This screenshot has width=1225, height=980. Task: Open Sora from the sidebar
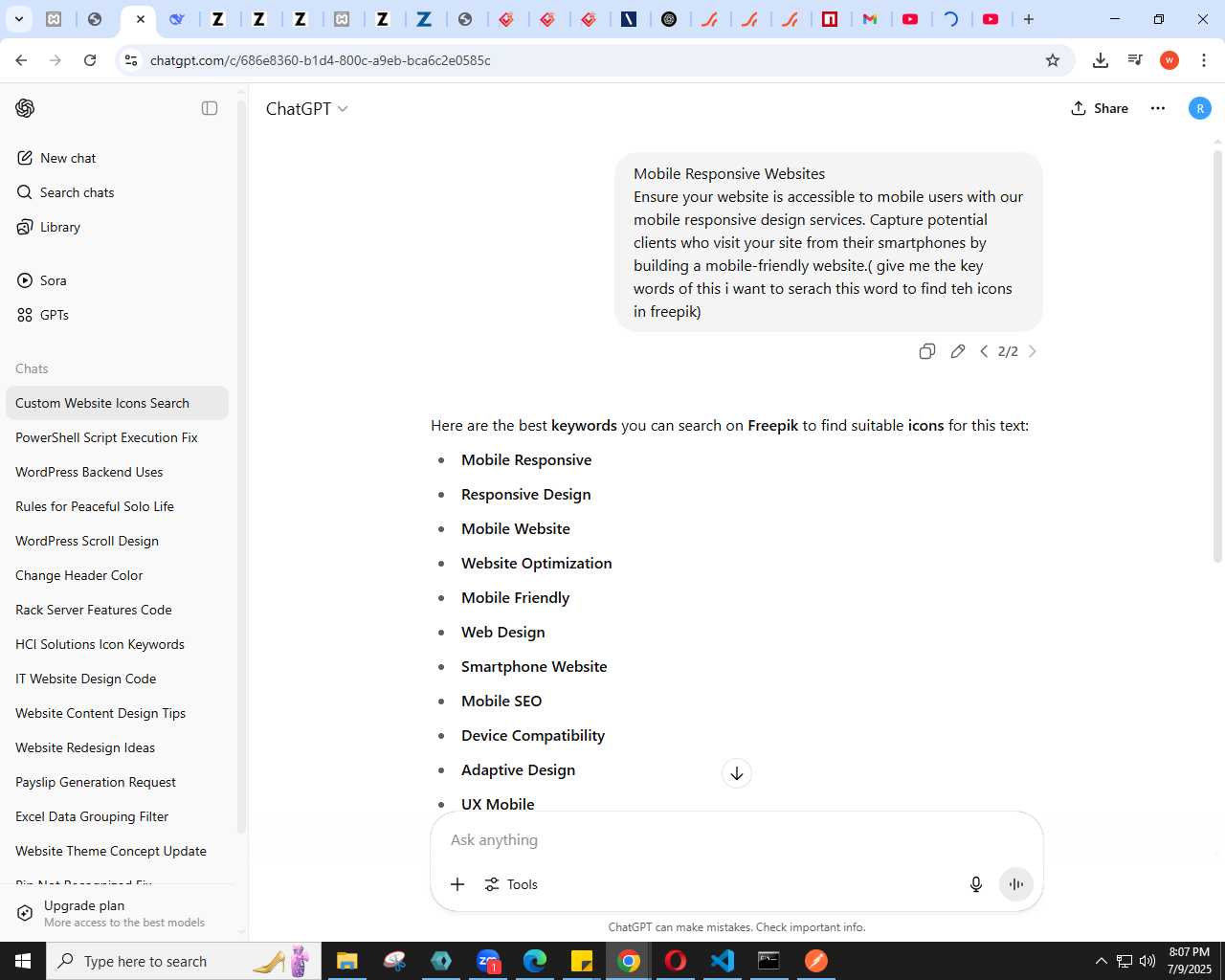tap(118, 280)
